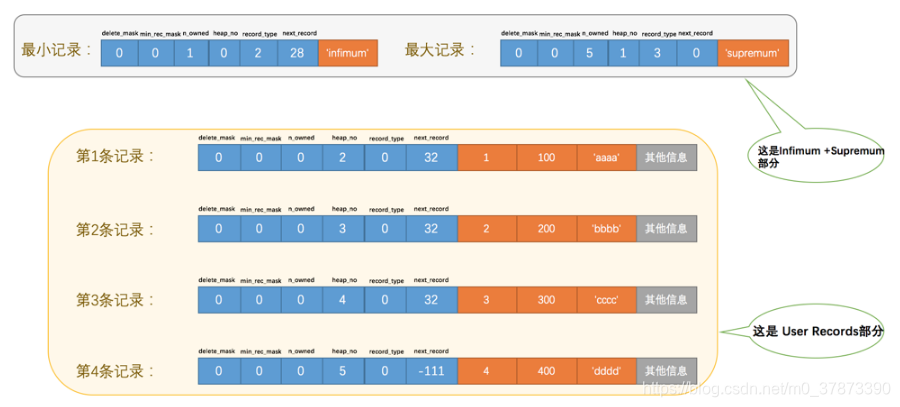
Task: Click orange primary key cell 4 in record 4
Action: [x=487, y=371]
